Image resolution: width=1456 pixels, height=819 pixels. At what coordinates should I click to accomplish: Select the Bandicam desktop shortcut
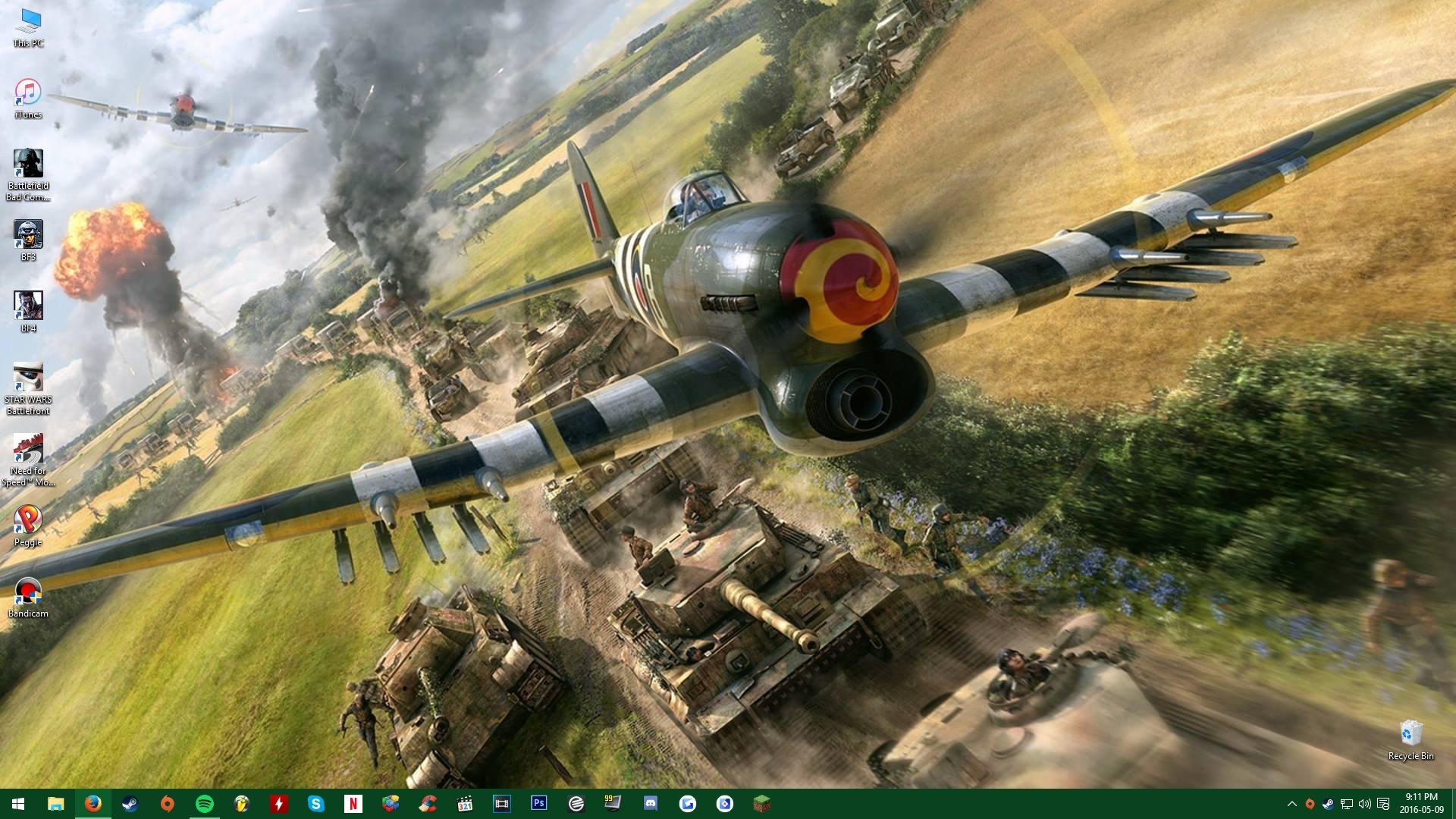[28, 598]
